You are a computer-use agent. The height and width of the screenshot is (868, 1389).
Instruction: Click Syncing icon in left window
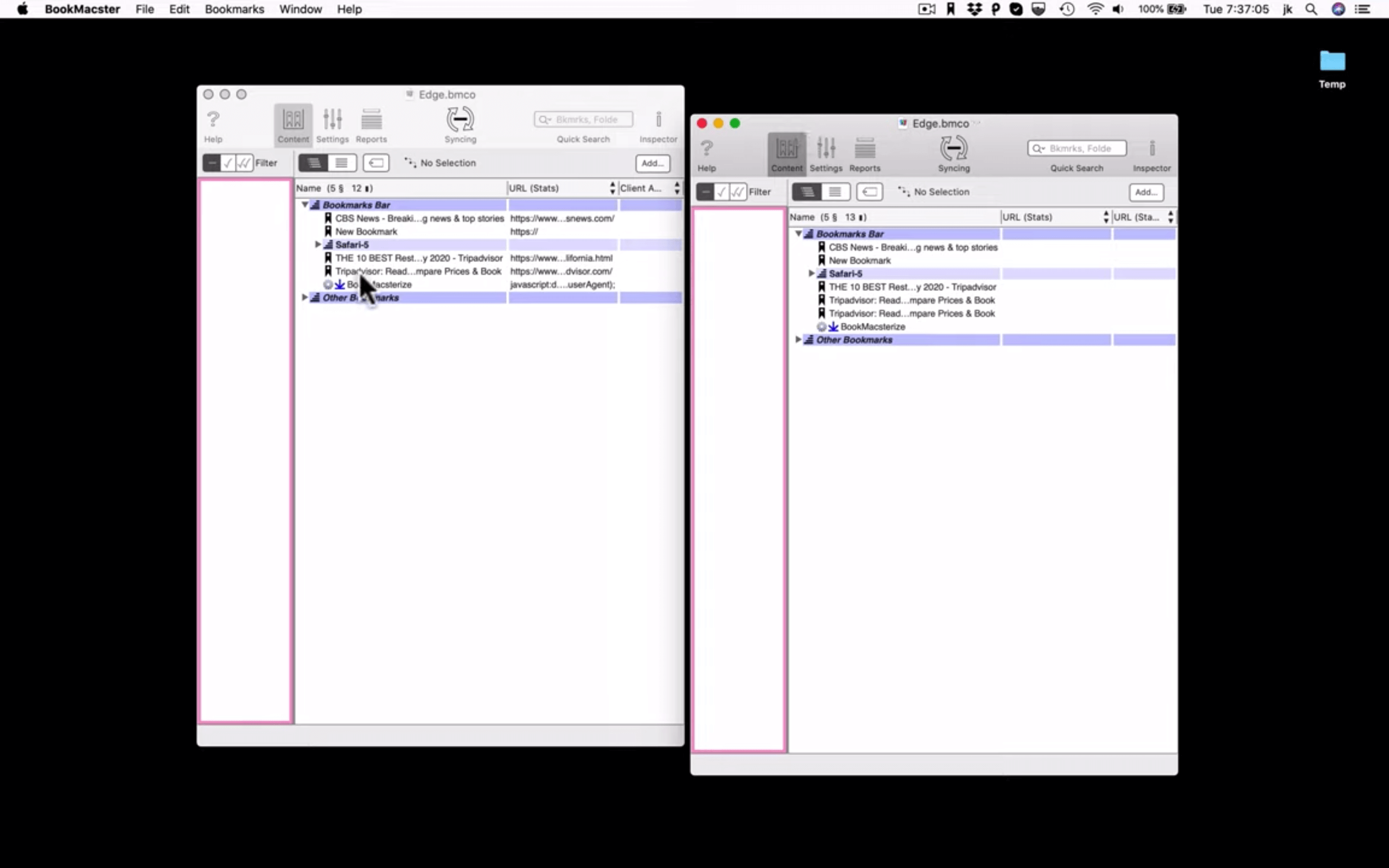[460, 120]
